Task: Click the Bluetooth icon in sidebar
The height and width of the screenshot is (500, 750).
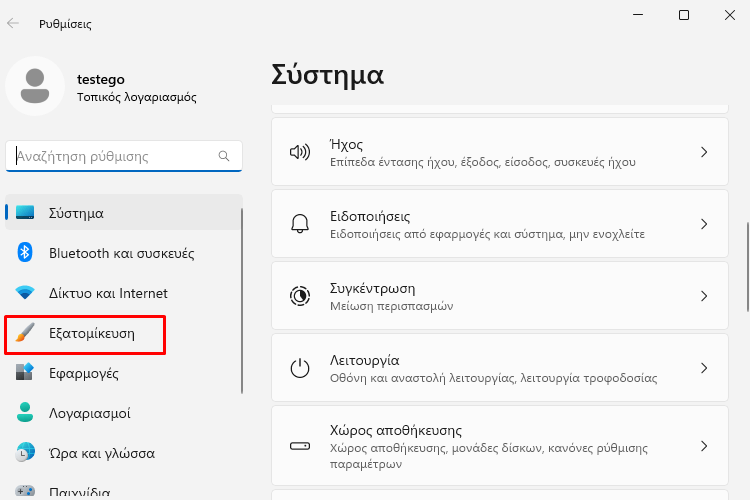Action: click(24, 253)
